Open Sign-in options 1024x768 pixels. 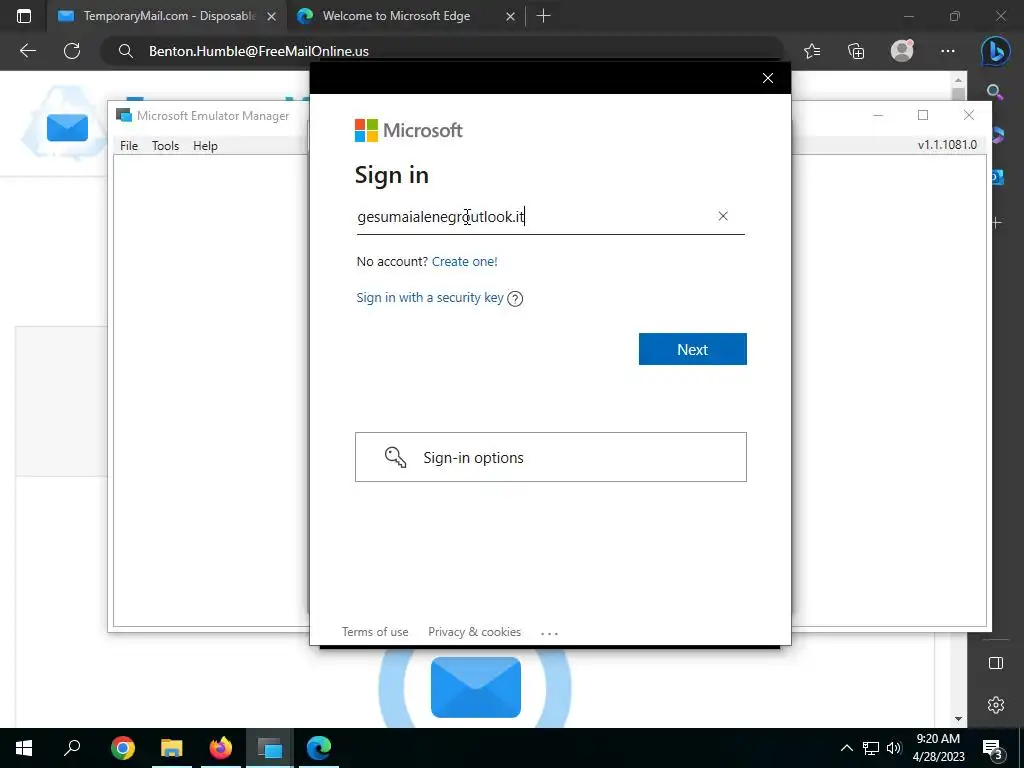pyautogui.click(x=551, y=457)
